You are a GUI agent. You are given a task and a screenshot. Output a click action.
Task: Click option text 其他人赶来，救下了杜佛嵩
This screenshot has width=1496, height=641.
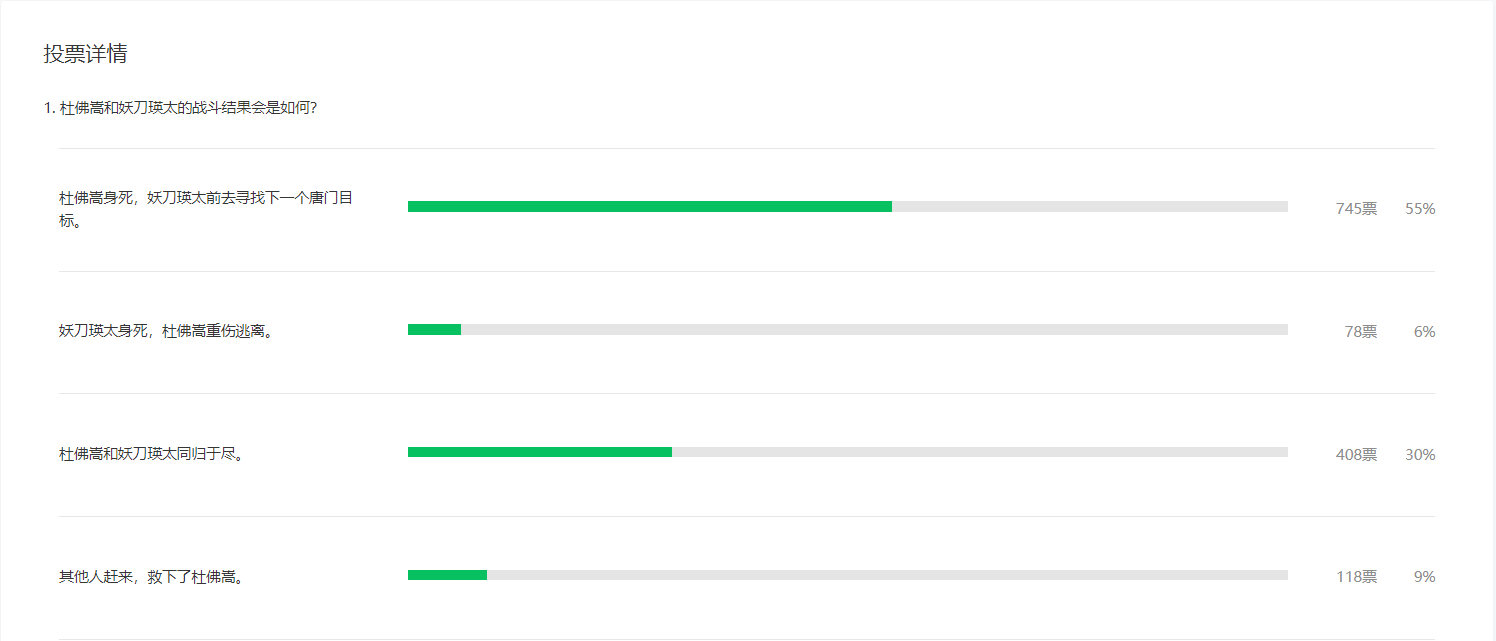pos(152,577)
